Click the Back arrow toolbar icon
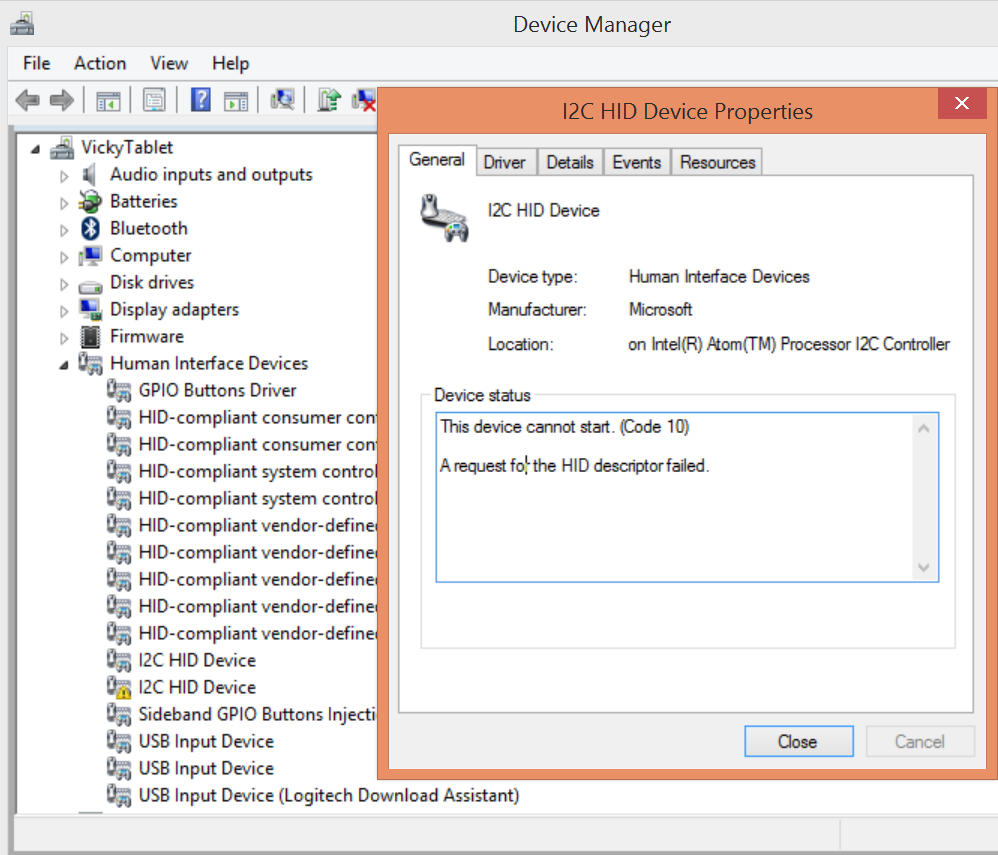Viewport: 998px width, 855px height. (x=28, y=100)
